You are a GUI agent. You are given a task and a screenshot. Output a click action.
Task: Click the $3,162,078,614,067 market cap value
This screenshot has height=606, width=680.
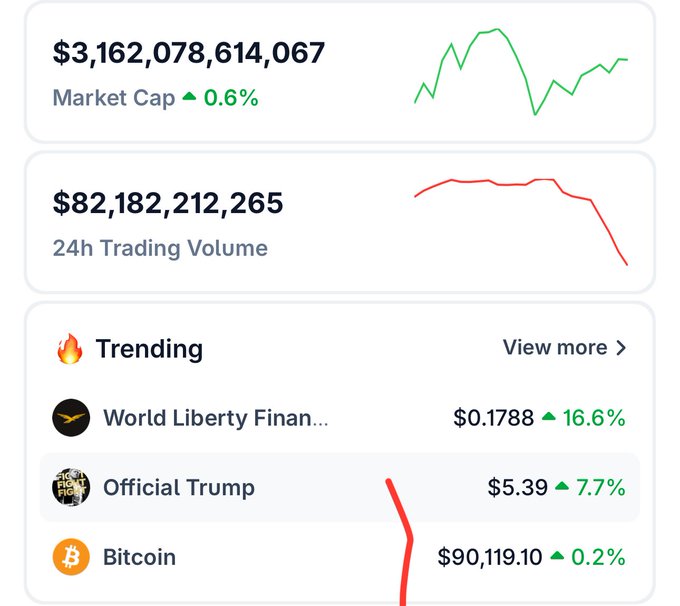click(189, 54)
